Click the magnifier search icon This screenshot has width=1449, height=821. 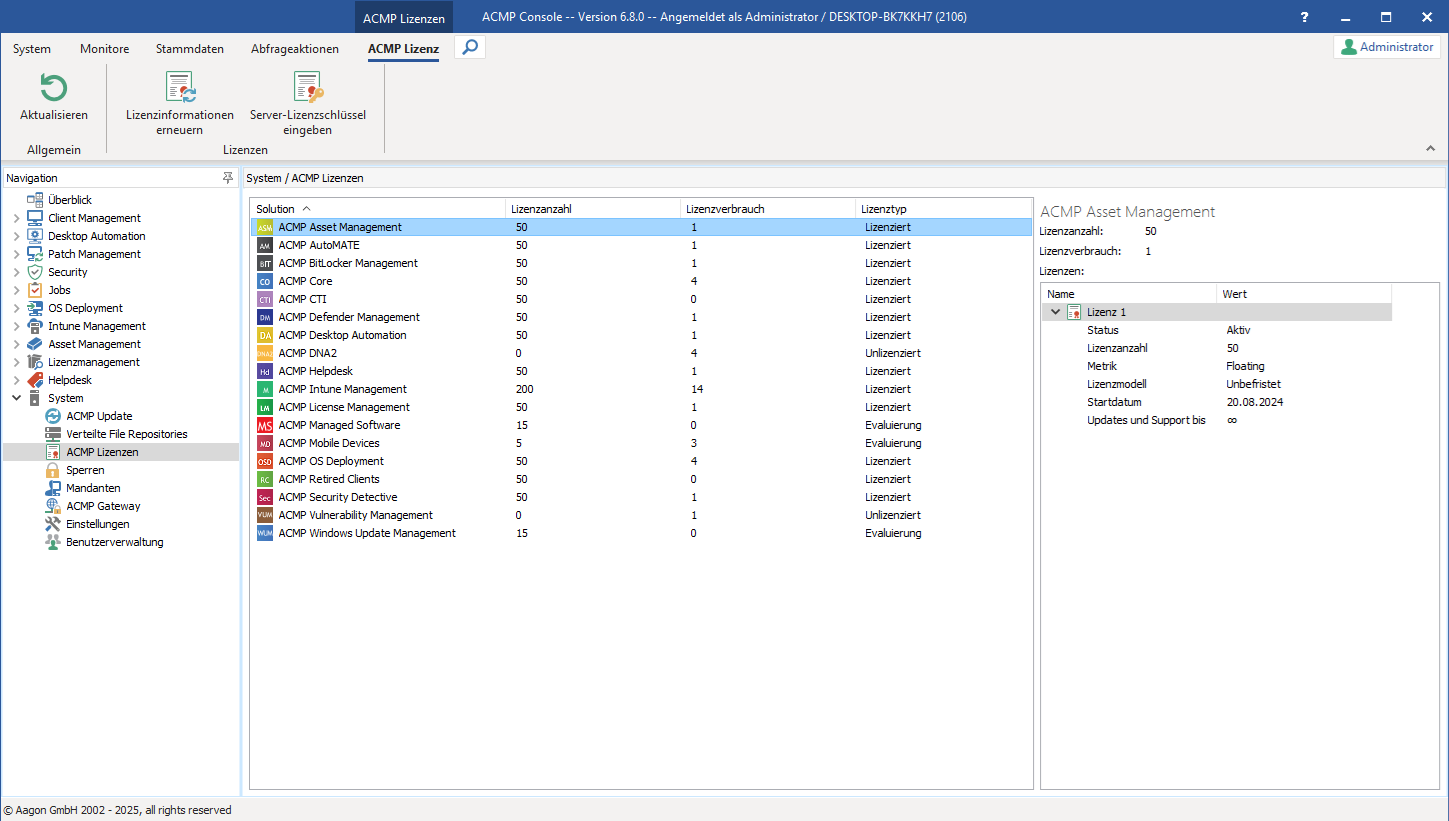point(470,47)
